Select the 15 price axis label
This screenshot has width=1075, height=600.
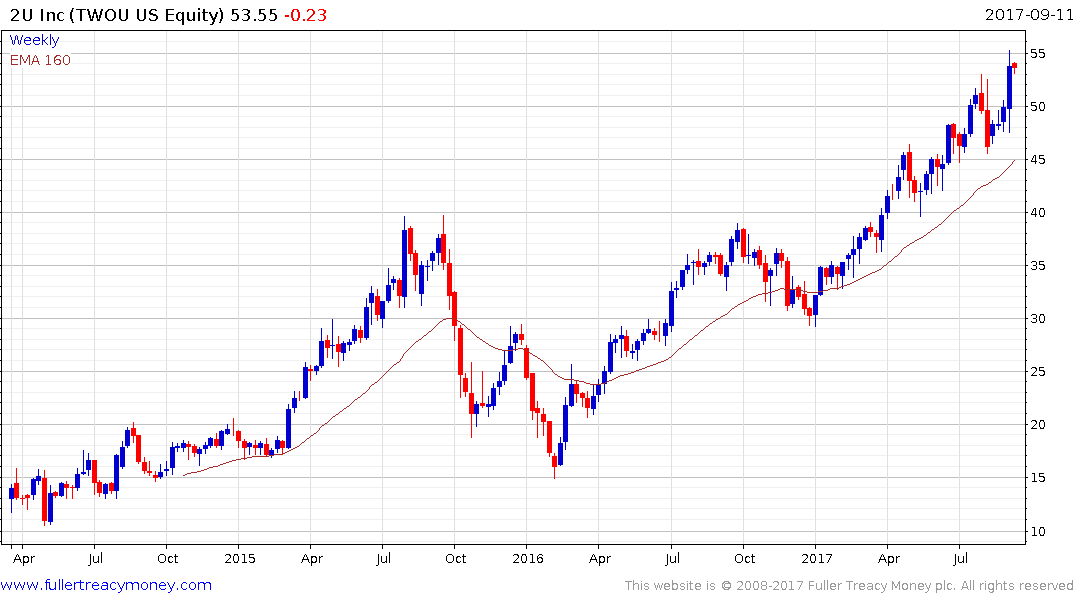click(1037, 477)
